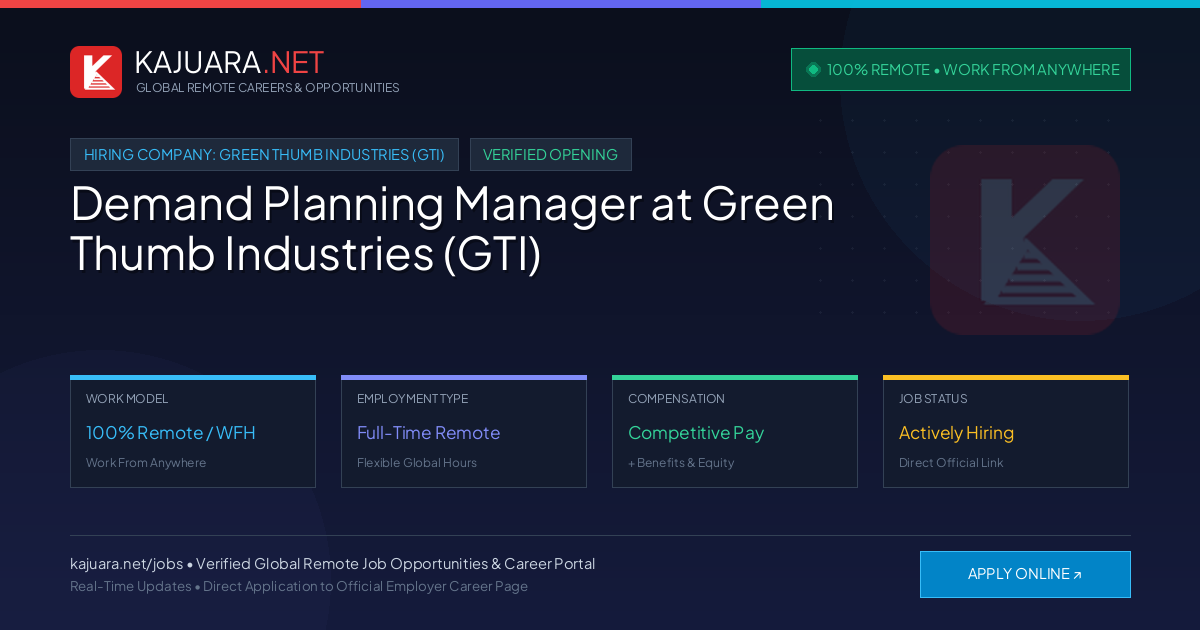Click the Work Model card
Screen dimensions: 1200x630
pyautogui.click(x=193, y=431)
